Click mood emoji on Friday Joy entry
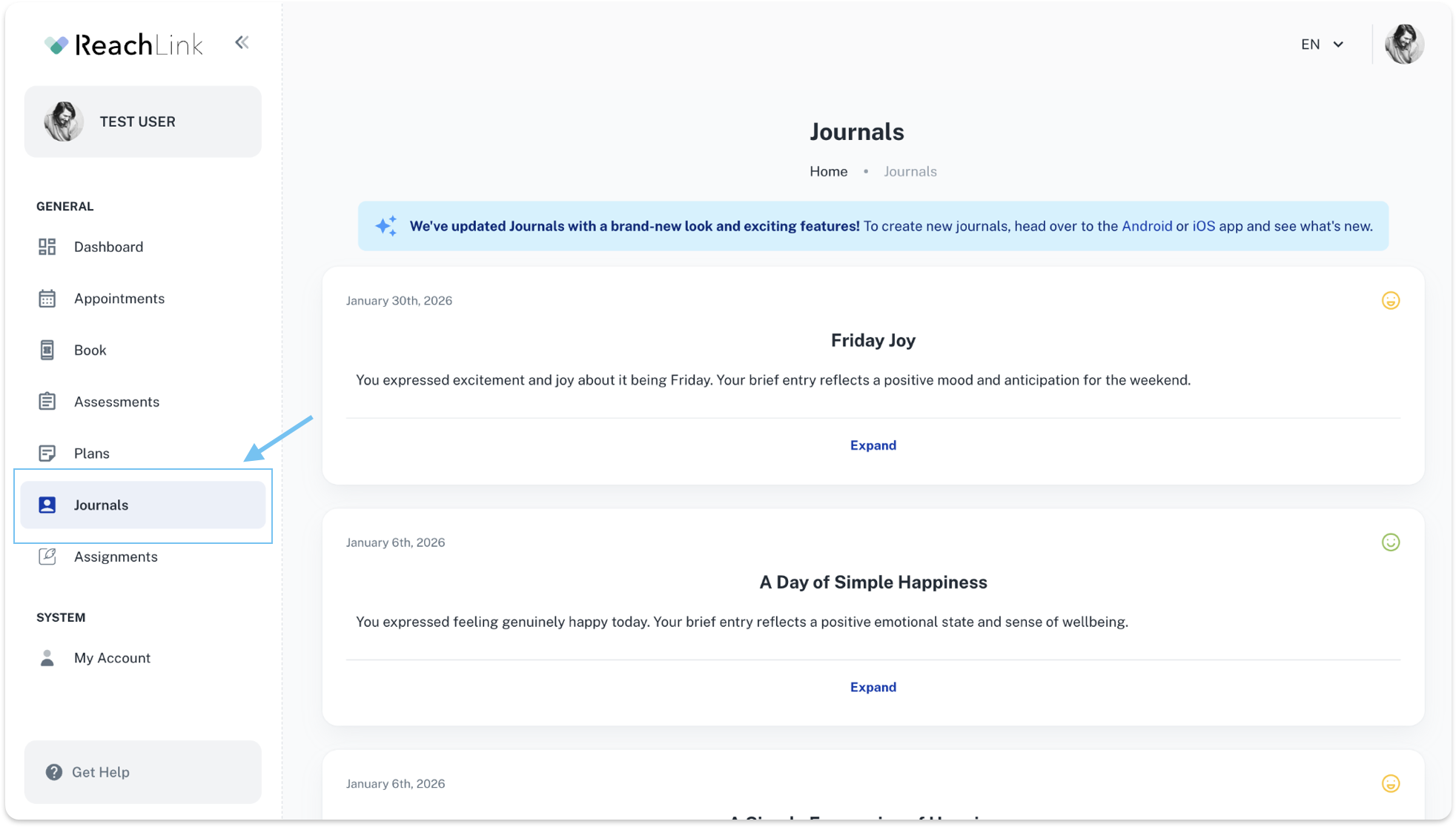This screenshot has height=827, width=1456. 1390,300
